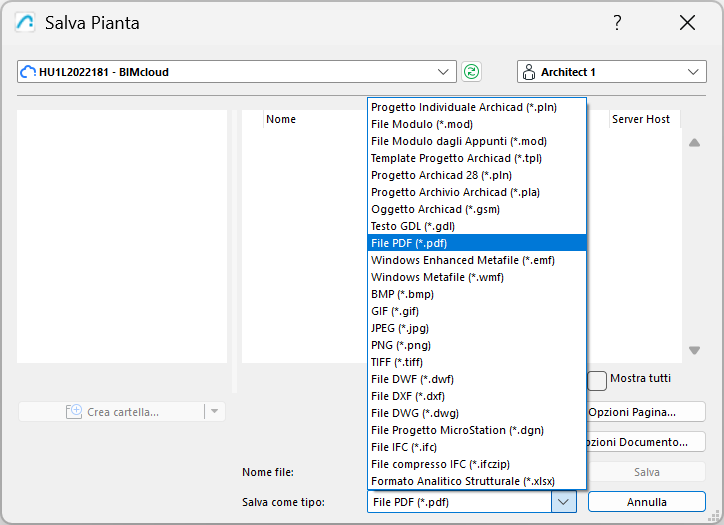Select JPEG (*.jpg) format

click(477, 328)
